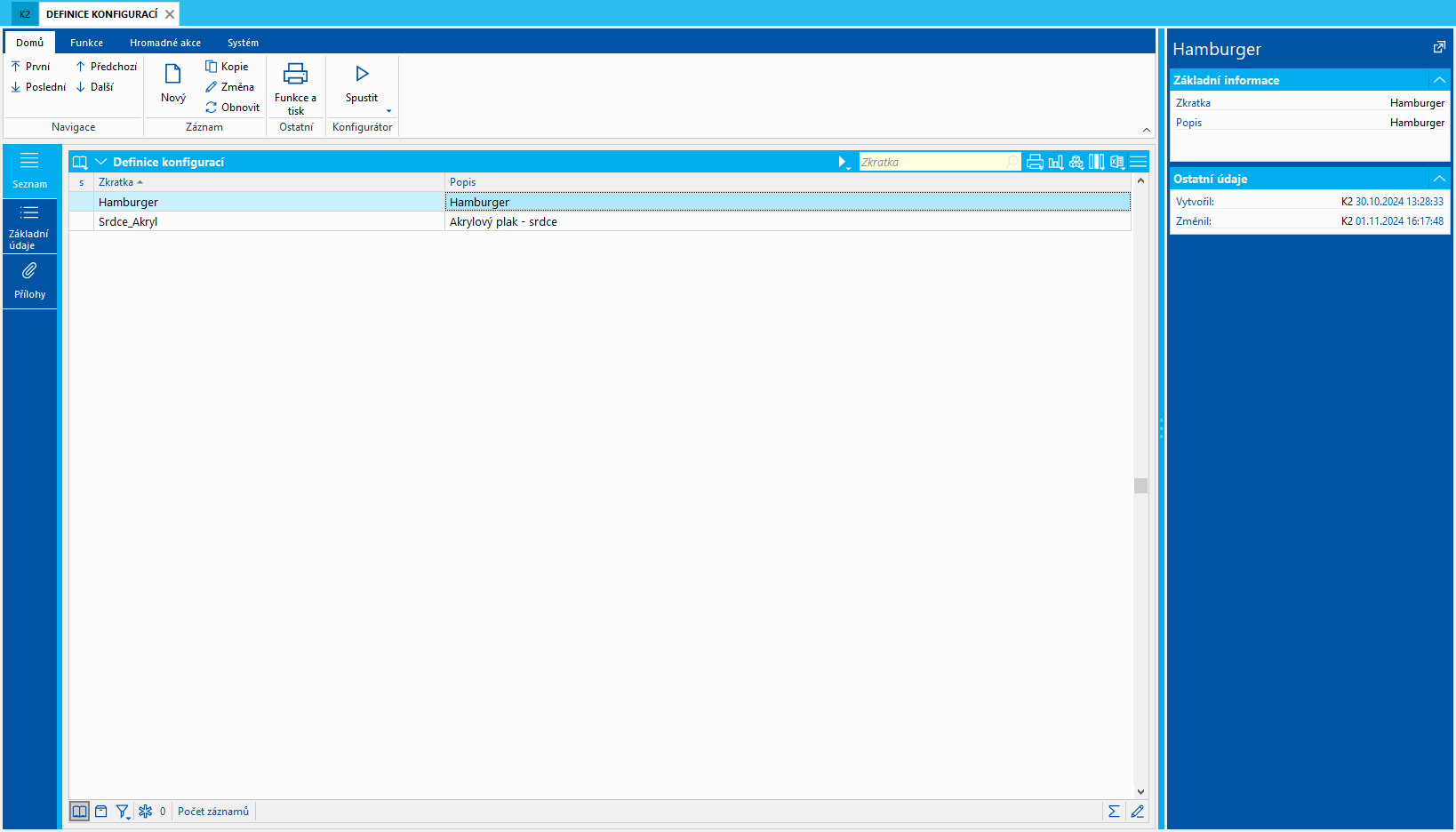
Task: Click the book icon in list header
Action: pos(80,162)
